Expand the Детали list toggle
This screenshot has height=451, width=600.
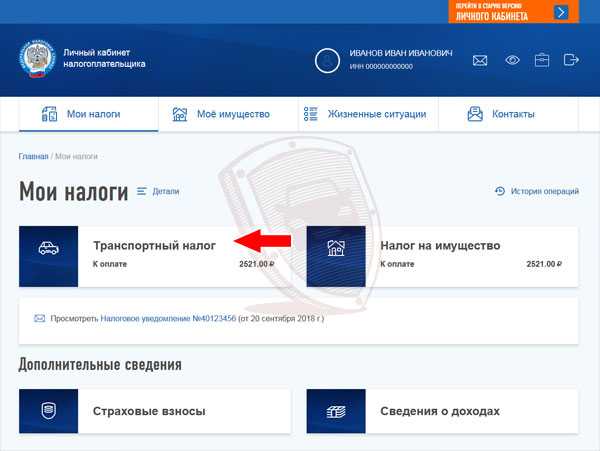pyautogui.click(x=158, y=191)
